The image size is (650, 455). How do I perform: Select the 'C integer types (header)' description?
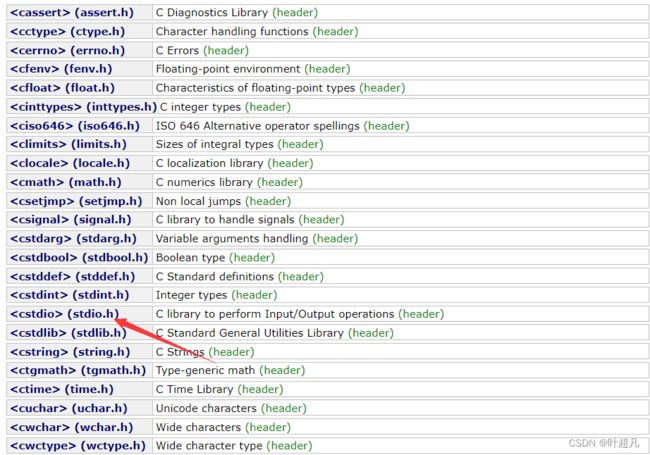[225, 107]
